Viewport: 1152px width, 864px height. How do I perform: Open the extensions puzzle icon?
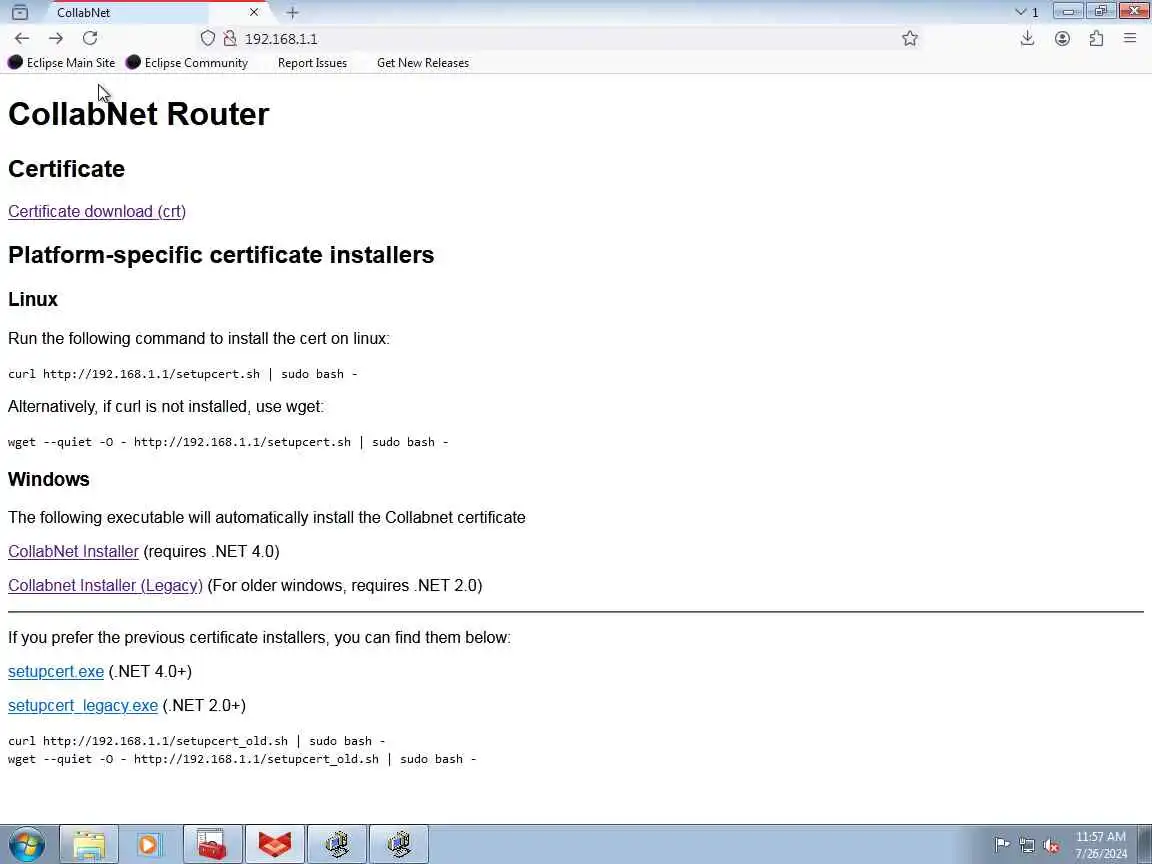pyautogui.click(x=1096, y=38)
